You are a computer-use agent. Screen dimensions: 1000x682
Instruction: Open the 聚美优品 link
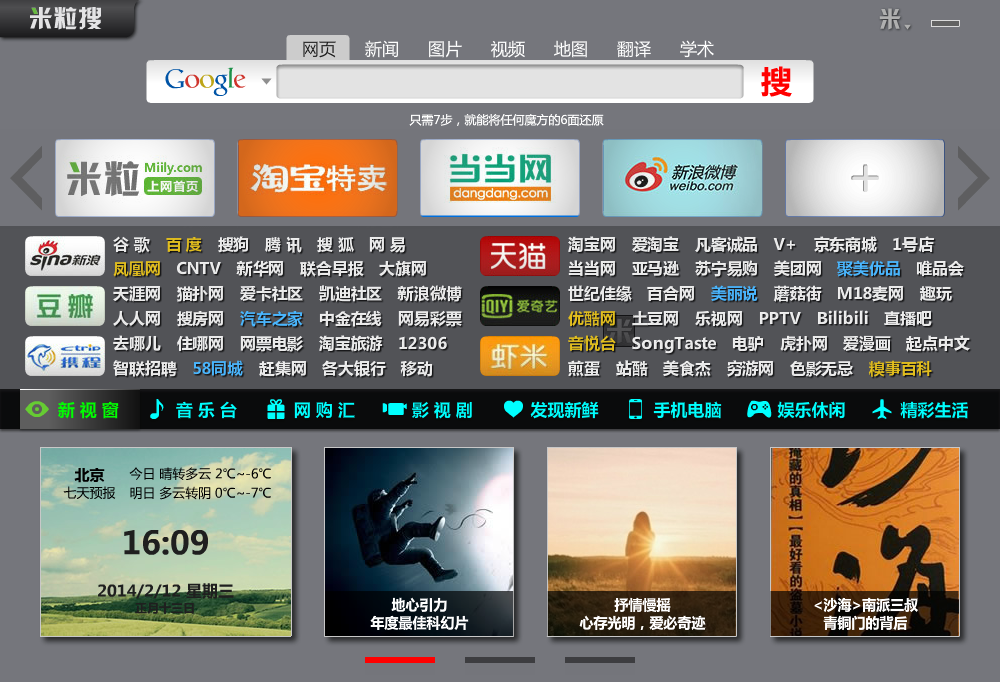pyautogui.click(x=869, y=269)
